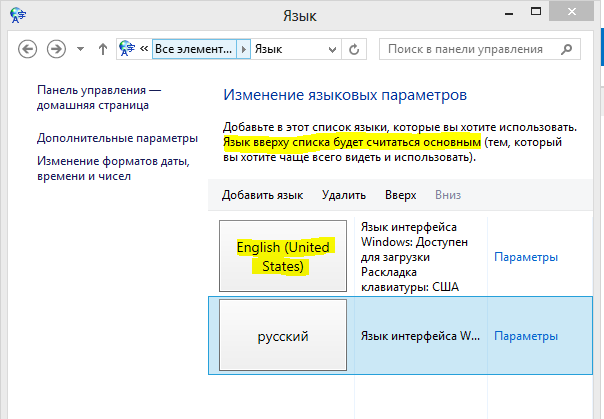Open Параметры for English (United States)

click(526, 257)
